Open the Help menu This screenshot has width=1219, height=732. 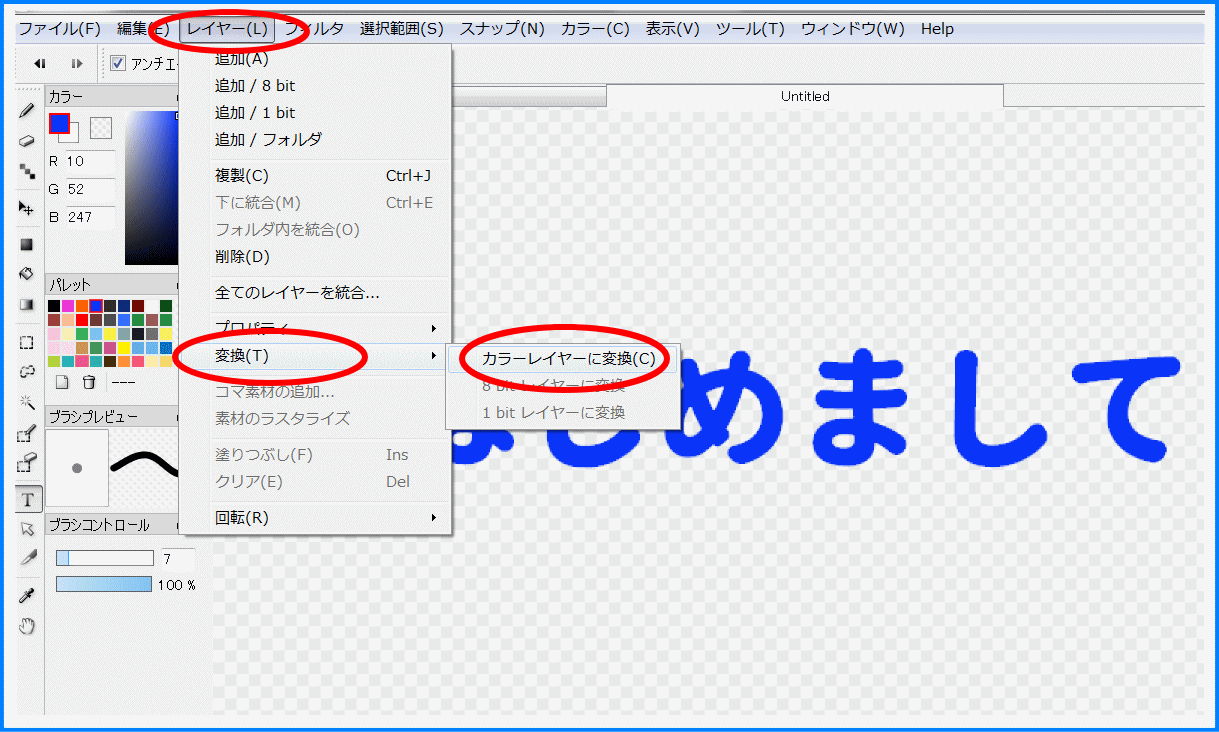coord(937,29)
